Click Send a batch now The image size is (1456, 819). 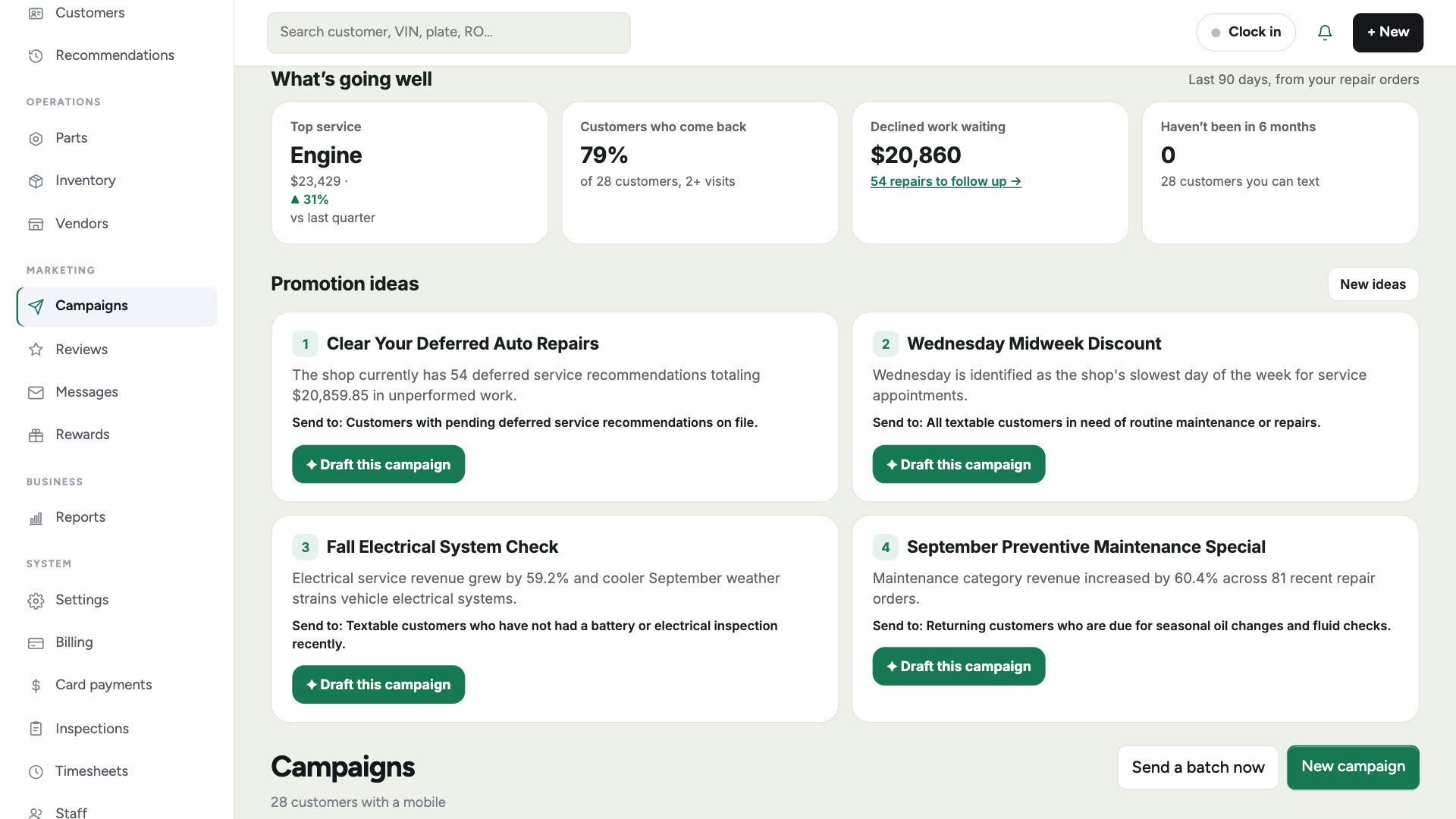click(1197, 767)
